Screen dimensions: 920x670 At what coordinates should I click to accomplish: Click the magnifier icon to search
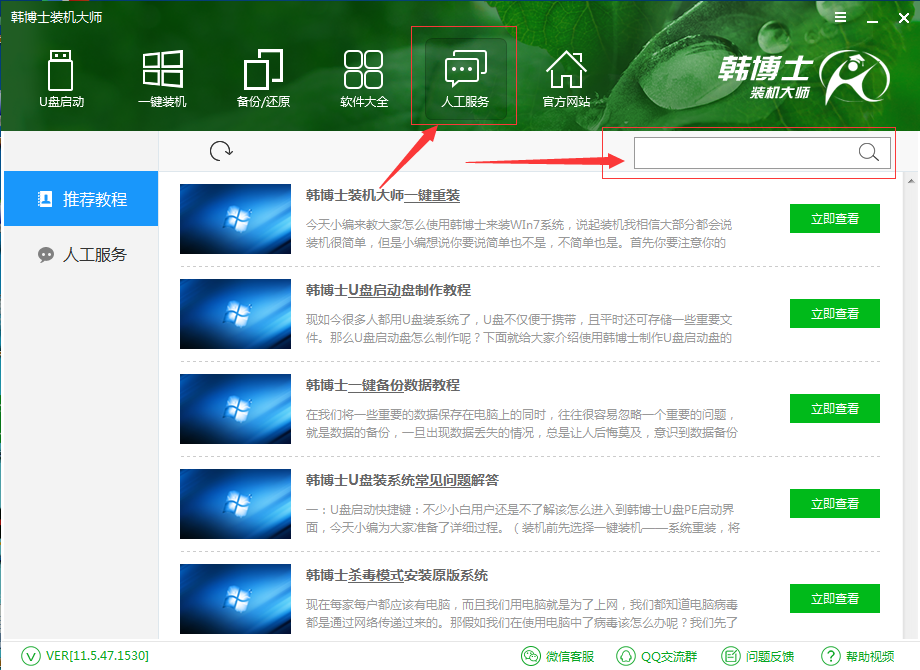point(869,152)
